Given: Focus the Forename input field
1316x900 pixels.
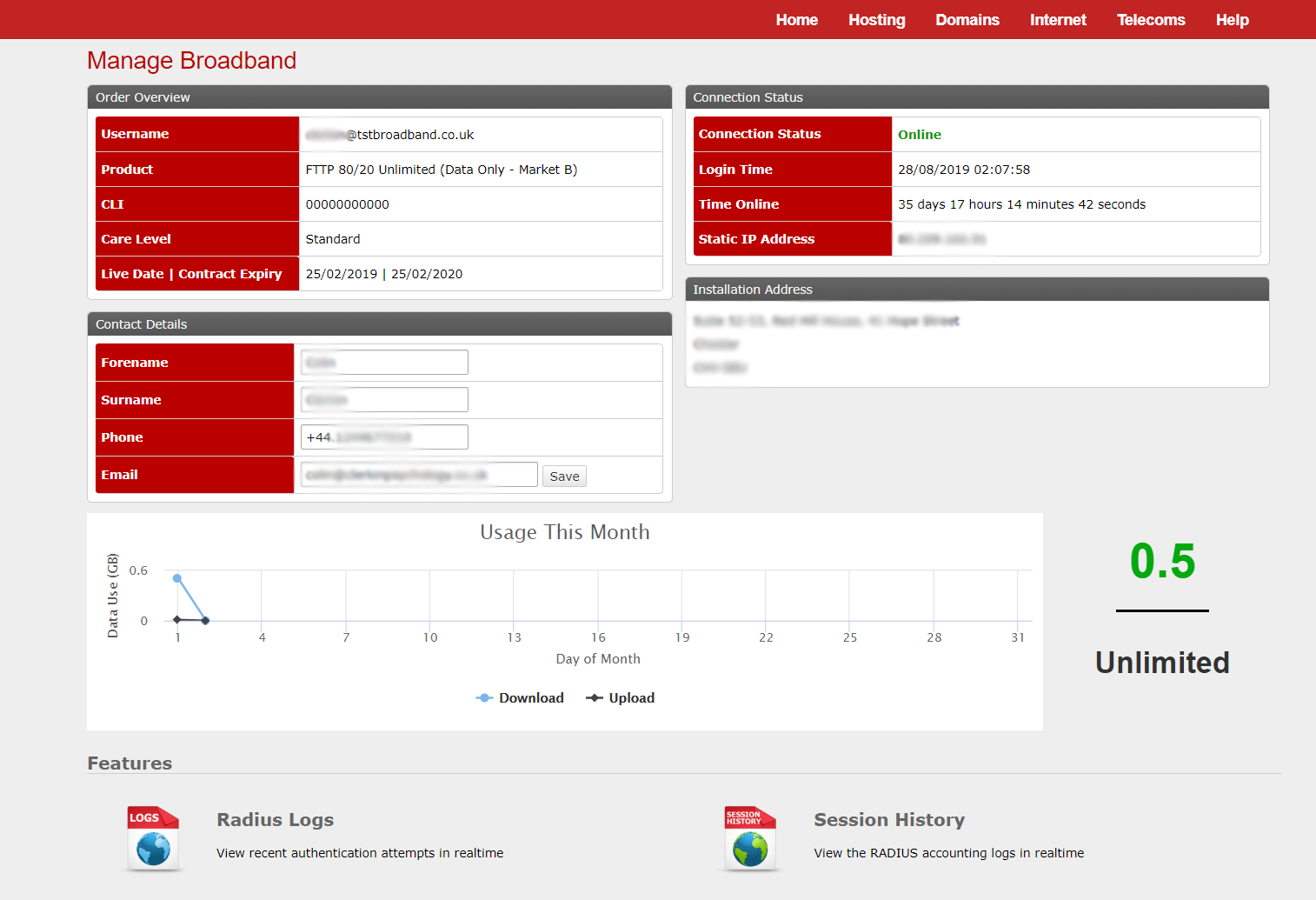Looking at the screenshot, I should click(x=384, y=363).
